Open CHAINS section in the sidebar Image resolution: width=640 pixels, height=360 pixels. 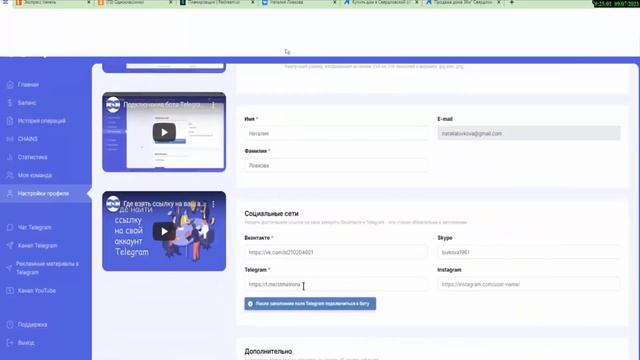tap(27, 139)
